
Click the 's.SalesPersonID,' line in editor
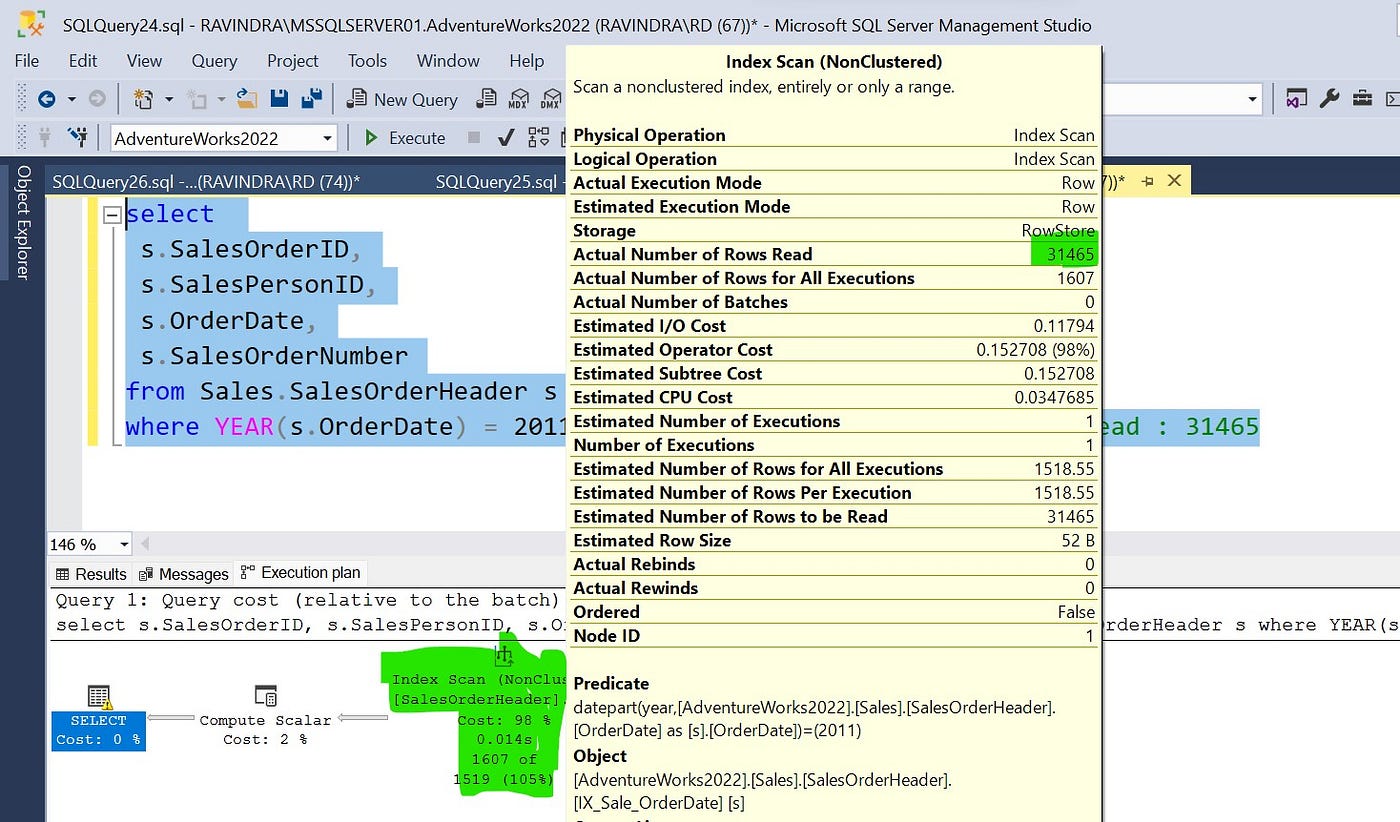(x=258, y=285)
